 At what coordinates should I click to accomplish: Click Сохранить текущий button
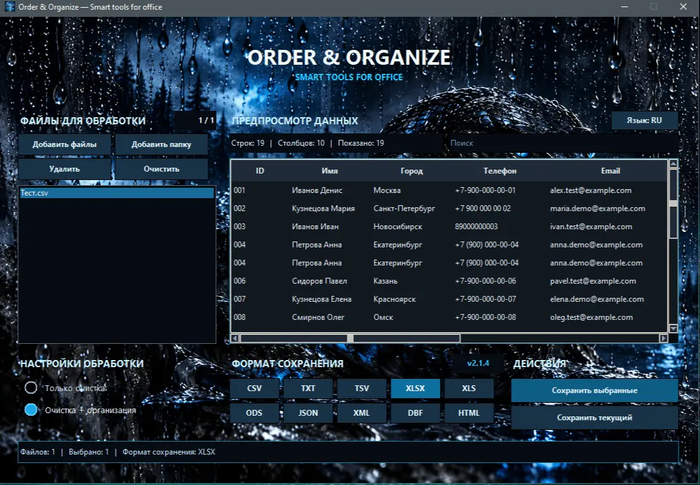(x=594, y=418)
